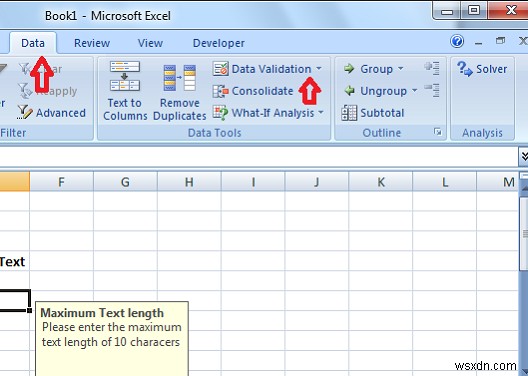Open the Outline dialog launcher
This screenshot has height=376, width=528.
pos(437,132)
